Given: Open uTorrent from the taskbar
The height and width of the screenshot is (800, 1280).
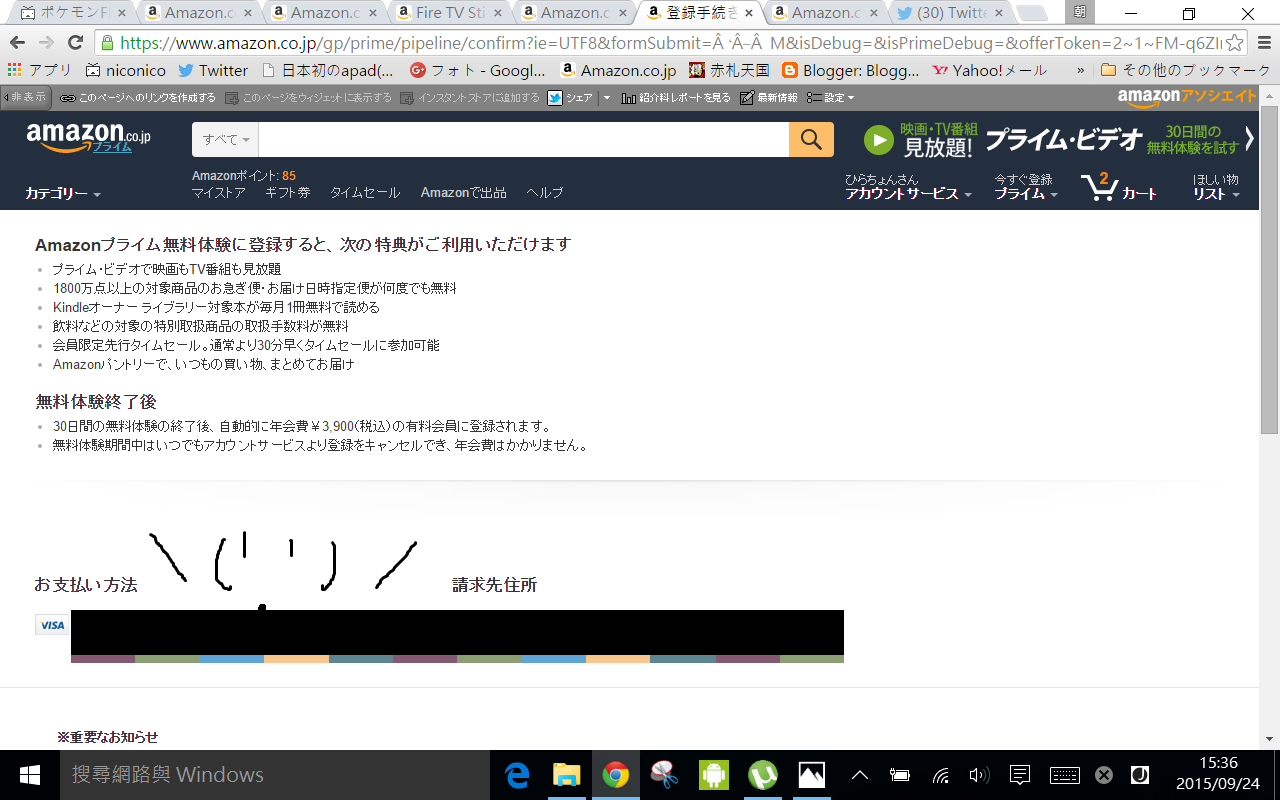Looking at the screenshot, I should click(763, 775).
